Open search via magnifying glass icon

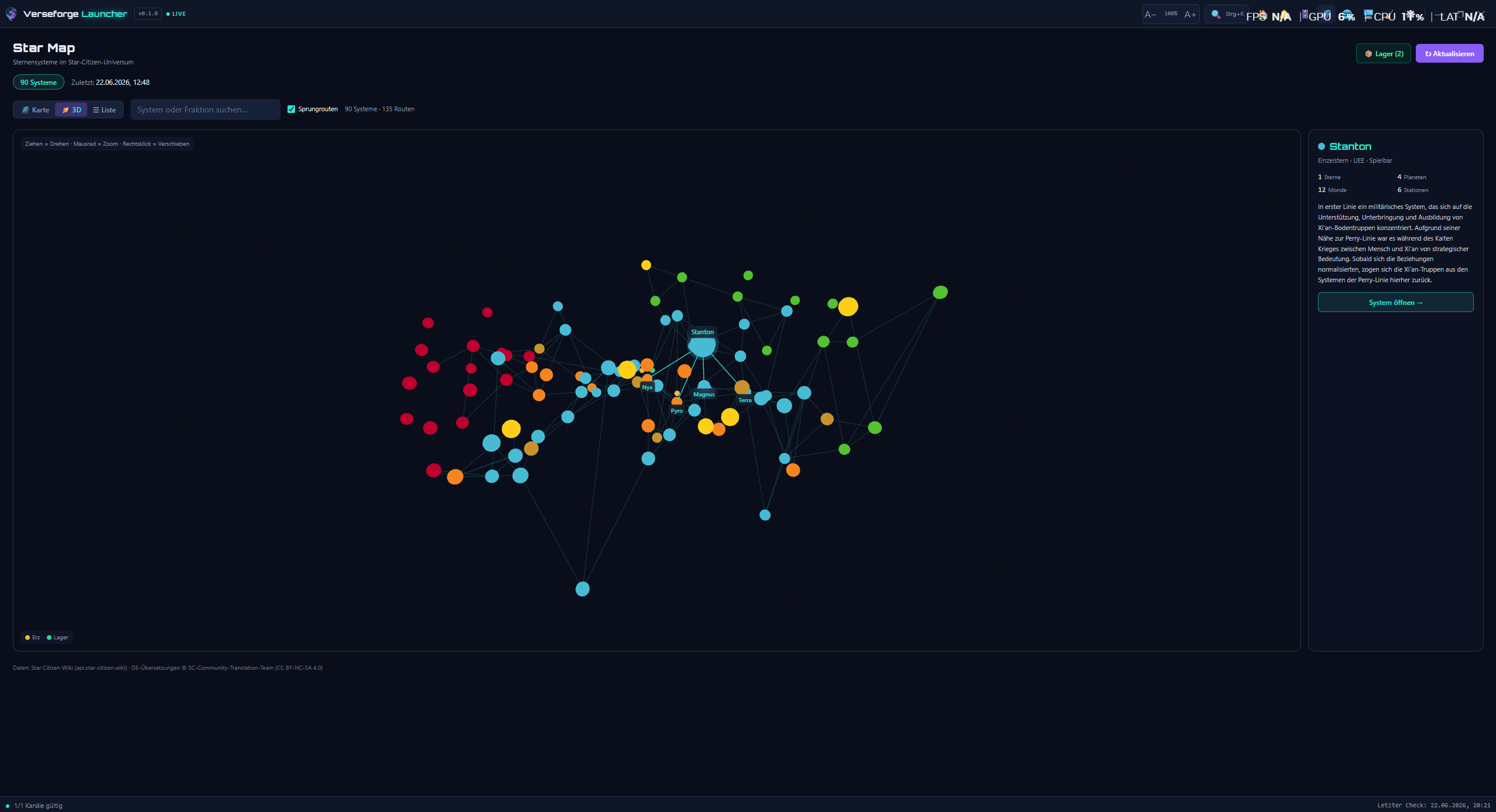click(1216, 14)
